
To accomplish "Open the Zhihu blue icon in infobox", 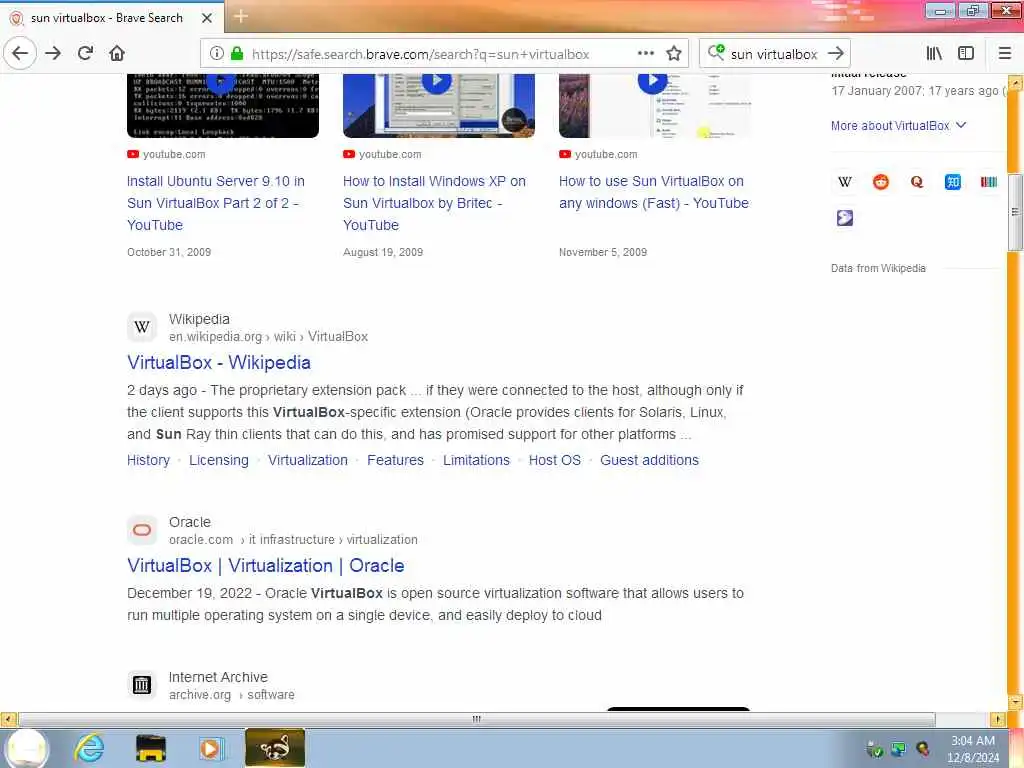I will click(953, 182).
